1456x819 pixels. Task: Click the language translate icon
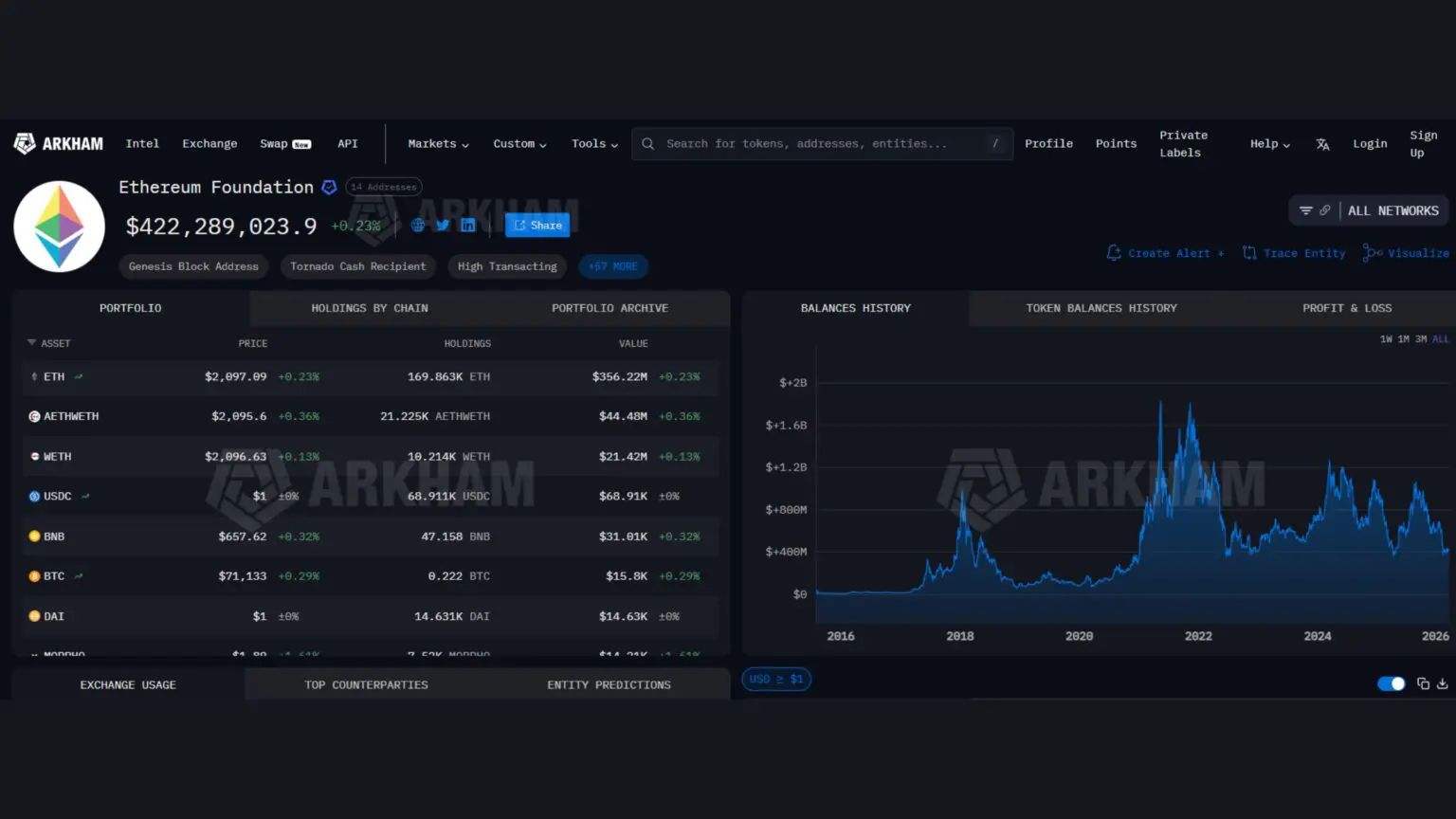pos(1322,144)
